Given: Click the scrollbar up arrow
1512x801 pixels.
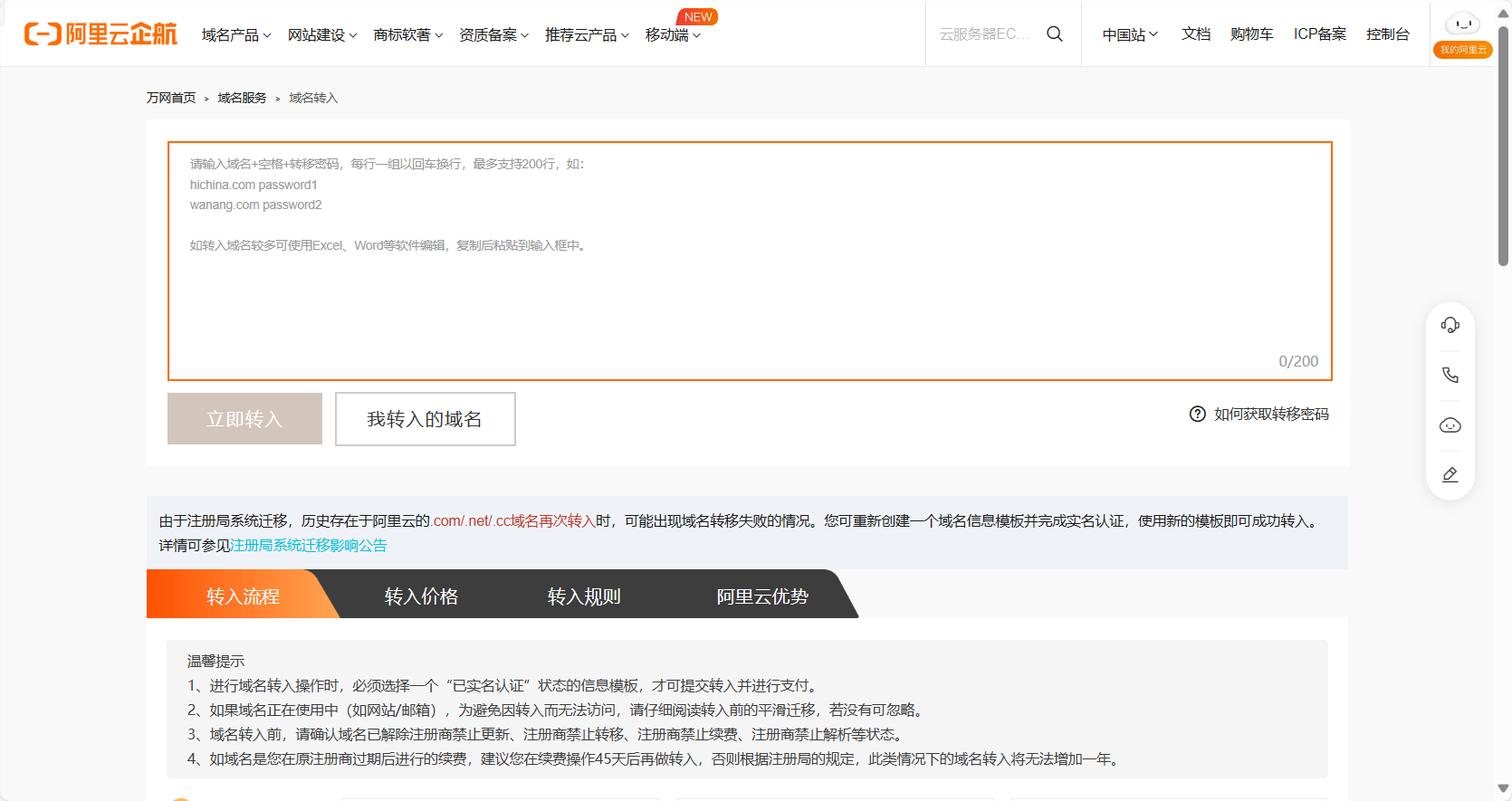Looking at the screenshot, I should click(x=1504, y=13).
